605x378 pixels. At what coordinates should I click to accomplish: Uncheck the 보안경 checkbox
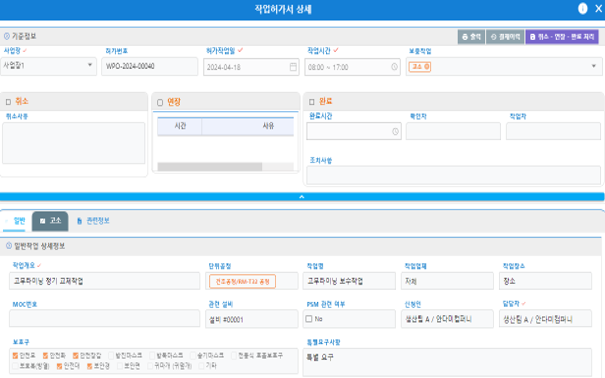point(89,366)
